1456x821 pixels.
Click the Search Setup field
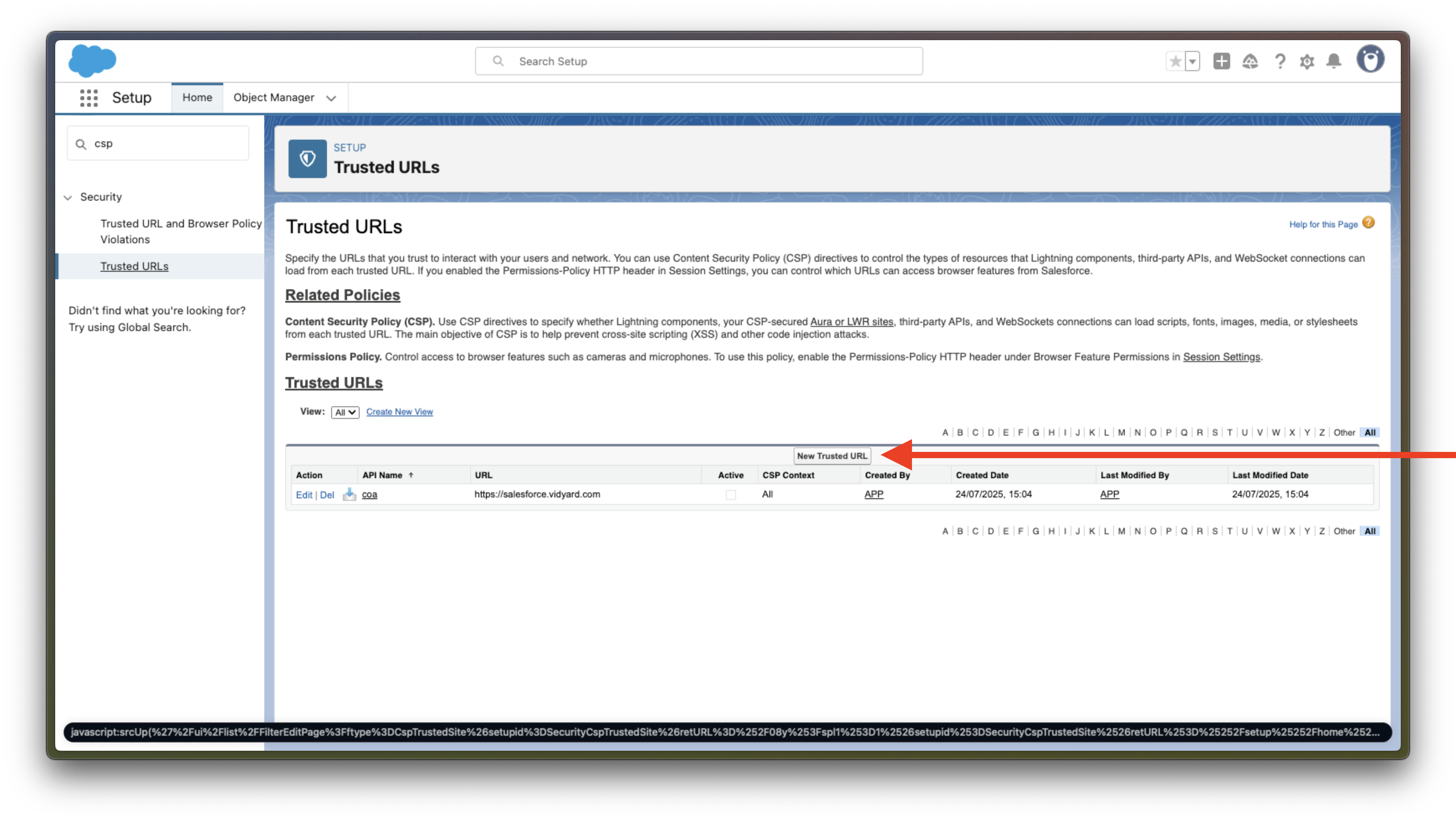coord(699,61)
